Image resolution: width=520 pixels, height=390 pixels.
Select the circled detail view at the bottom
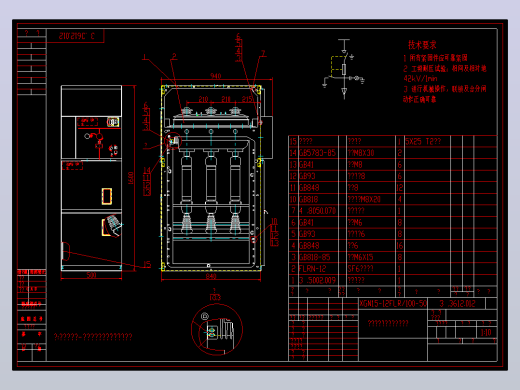(x=217, y=329)
